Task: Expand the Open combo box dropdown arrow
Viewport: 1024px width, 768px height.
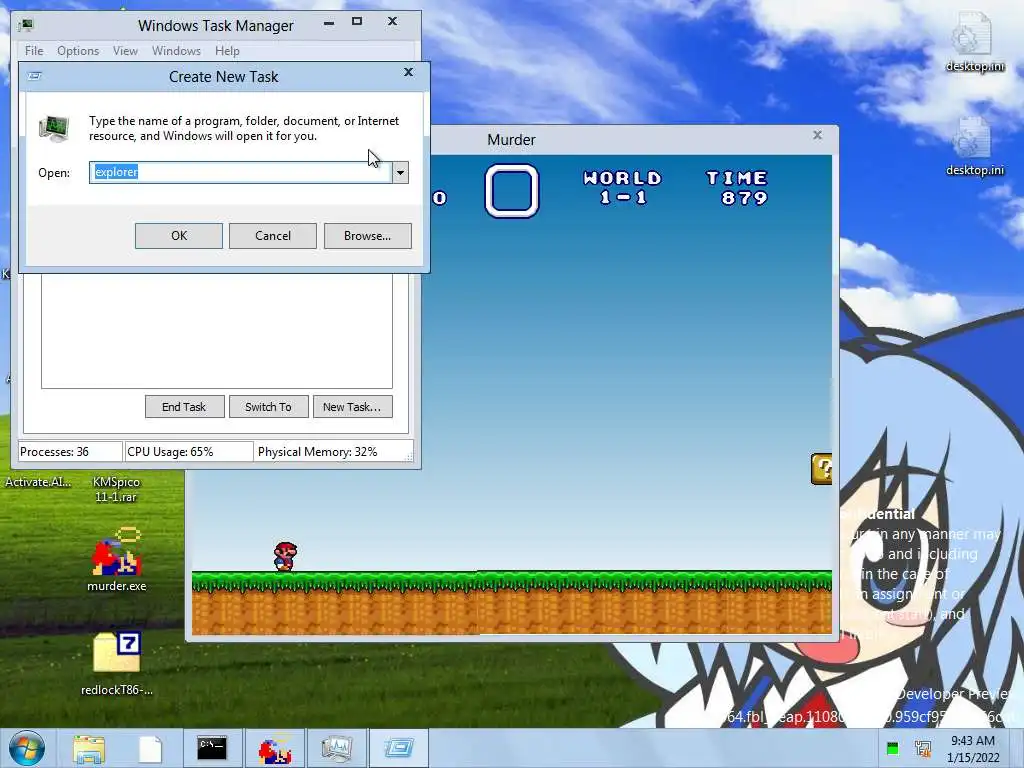Action: (400, 172)
